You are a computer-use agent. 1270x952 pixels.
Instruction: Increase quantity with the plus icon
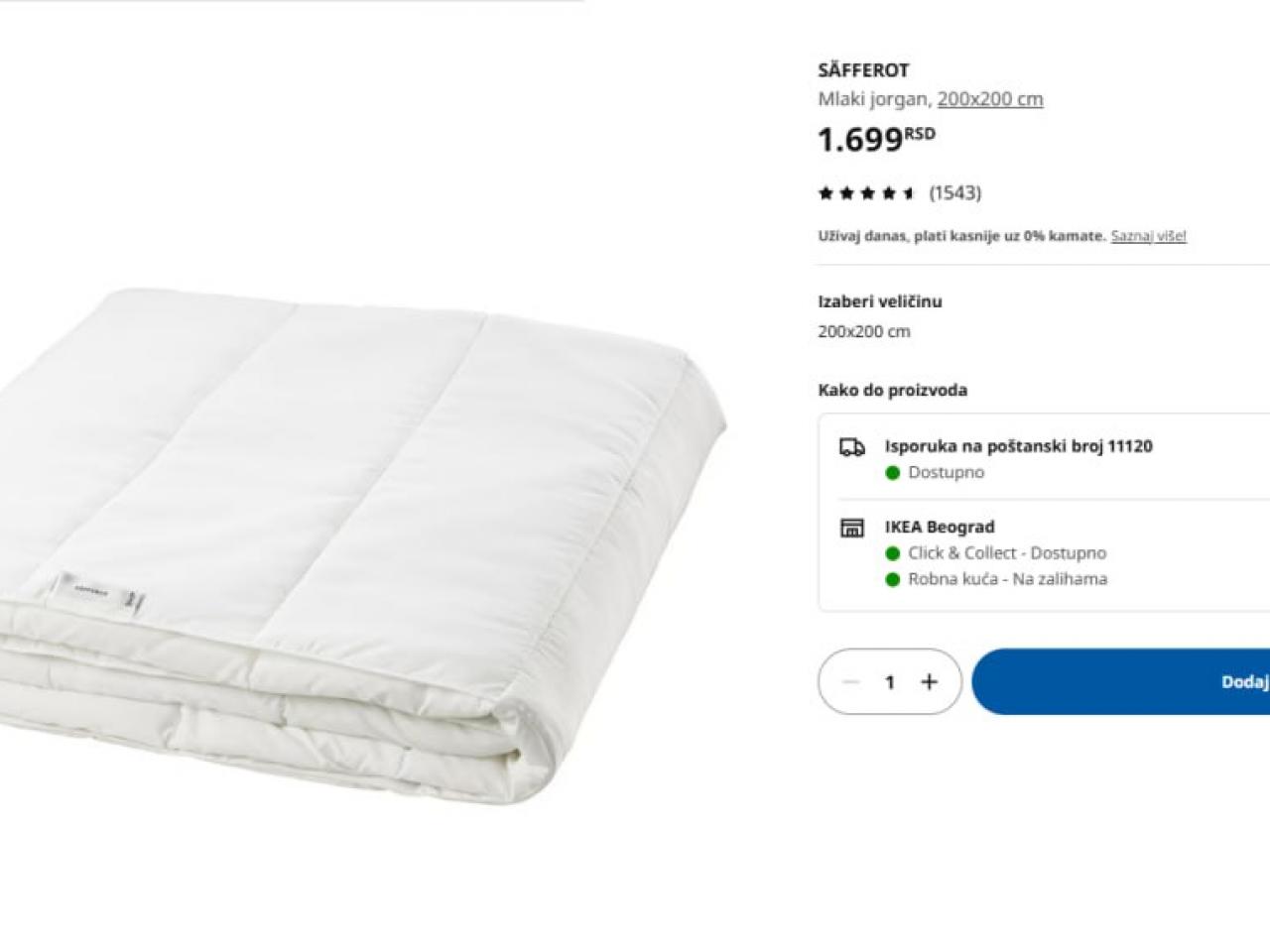[929, 681]
